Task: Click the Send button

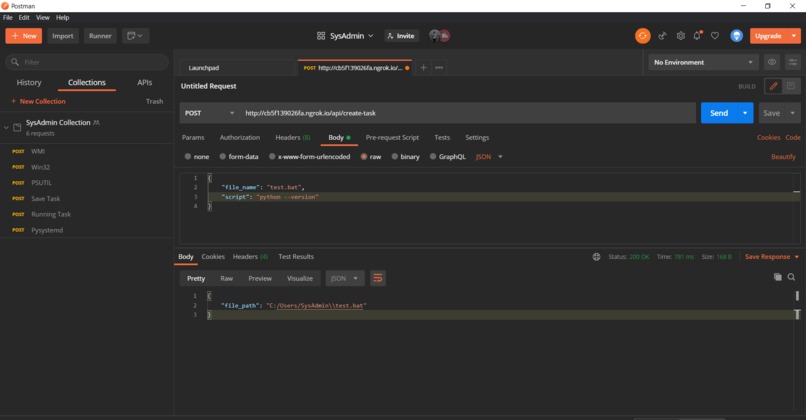Action: pyautogui.click(x=719, y=113)
